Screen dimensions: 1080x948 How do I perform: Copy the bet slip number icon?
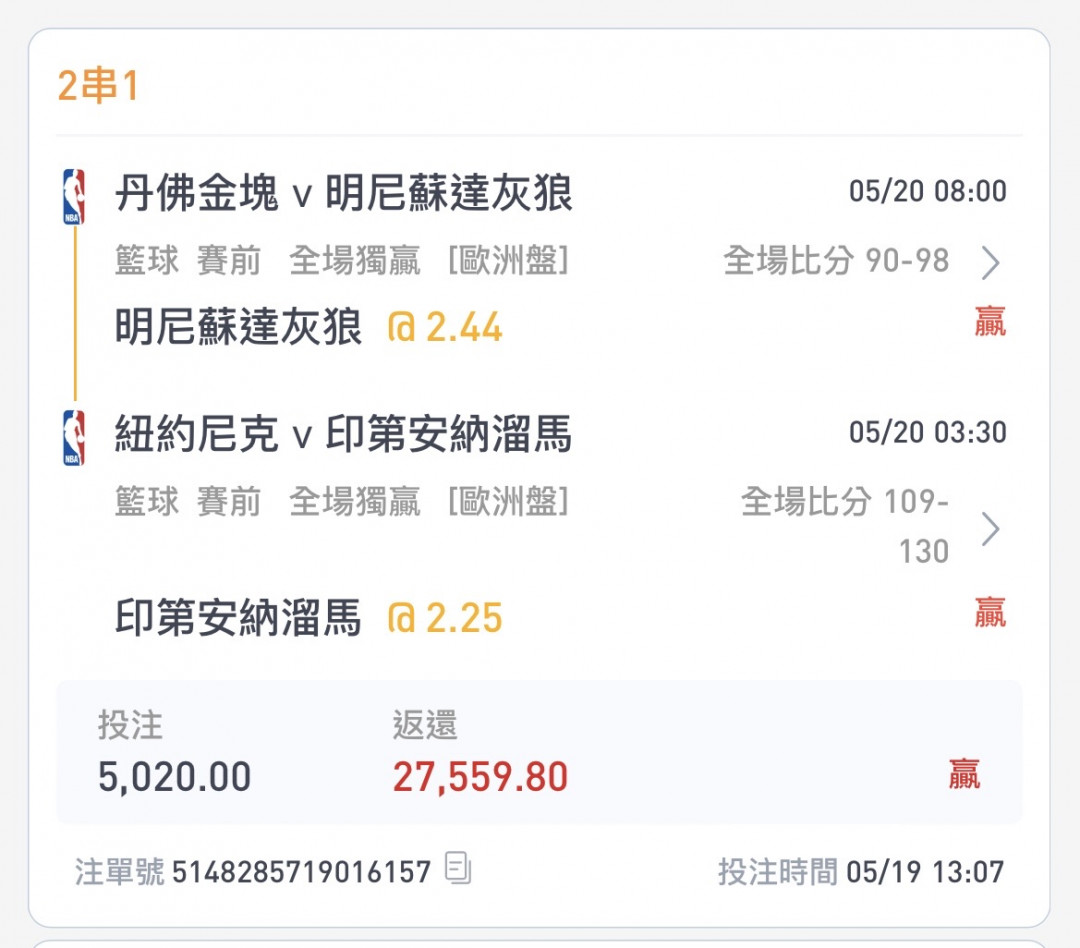tap(458, 868)
